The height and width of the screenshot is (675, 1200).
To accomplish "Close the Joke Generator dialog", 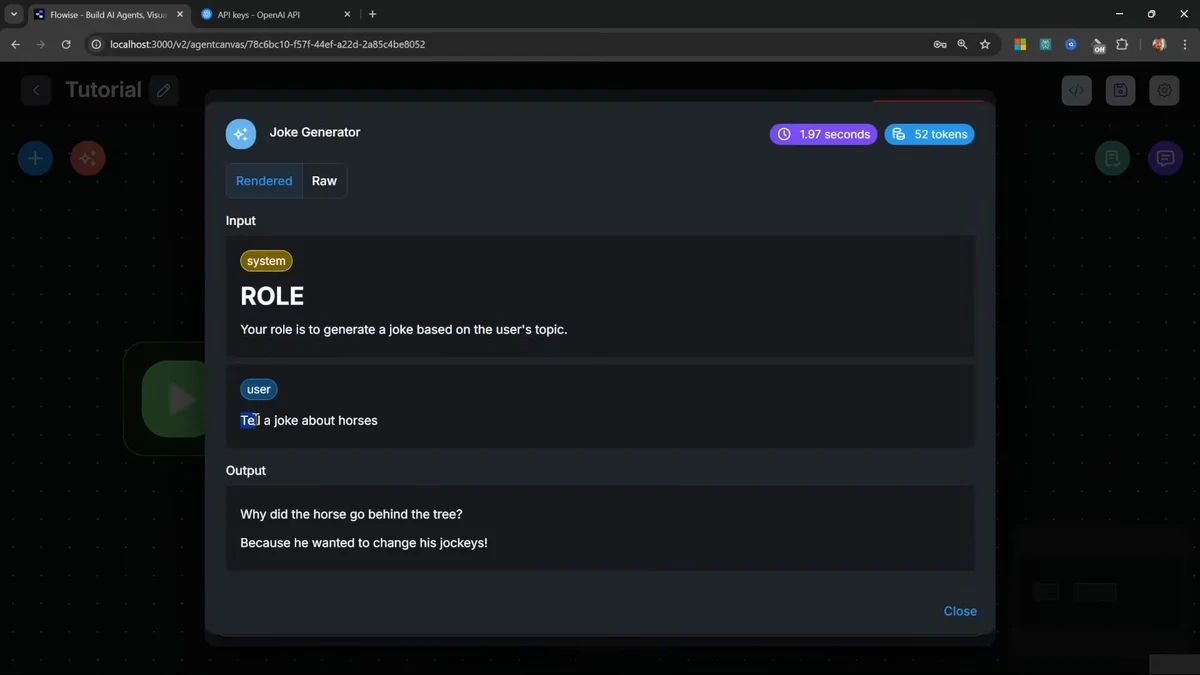I will [959, 611].
